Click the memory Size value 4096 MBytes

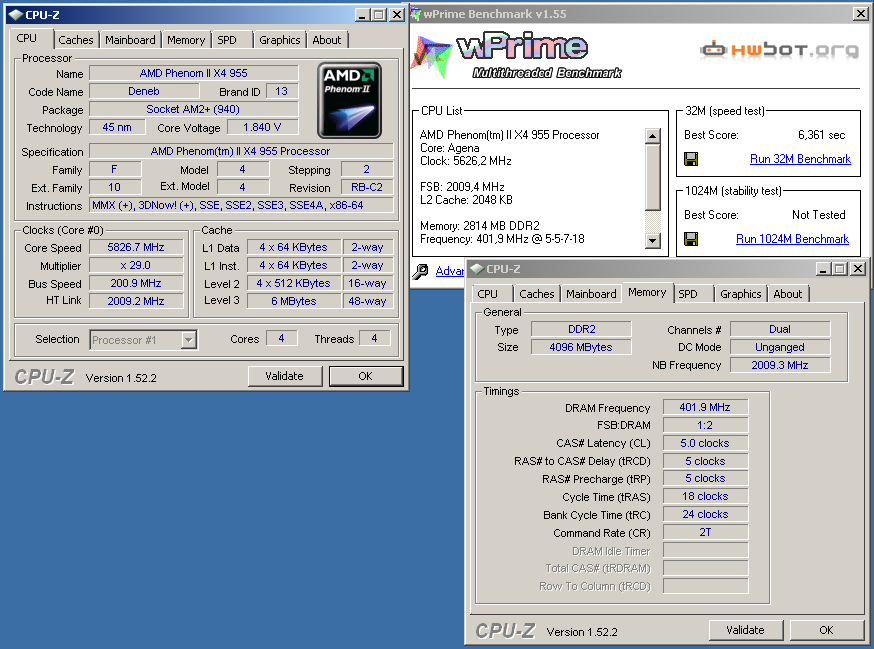[x=581, y=347]
